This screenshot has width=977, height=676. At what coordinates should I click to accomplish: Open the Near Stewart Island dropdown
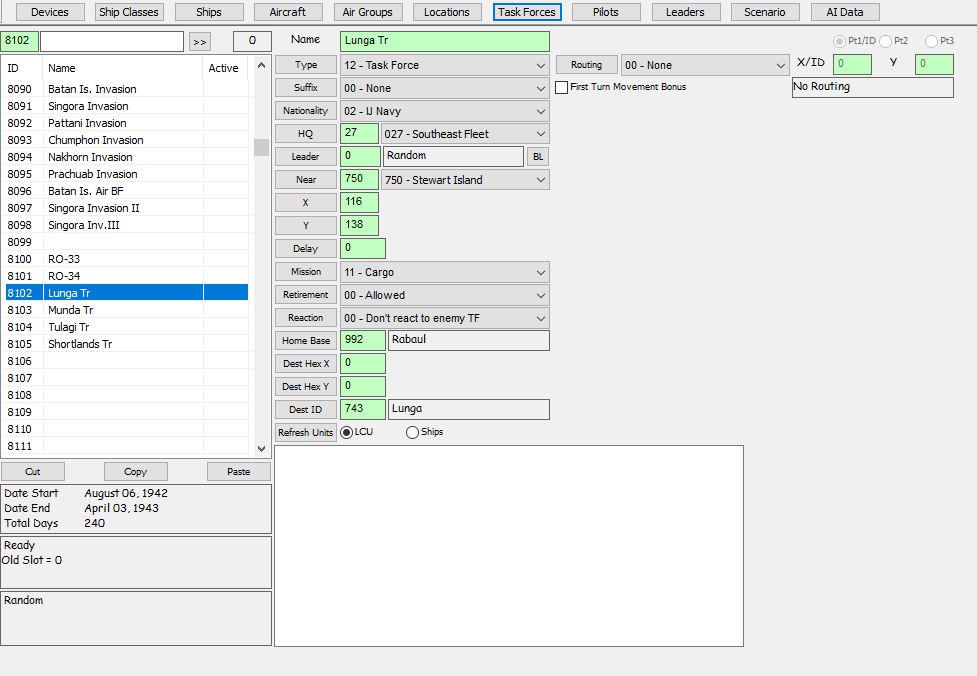pos(465,180)
